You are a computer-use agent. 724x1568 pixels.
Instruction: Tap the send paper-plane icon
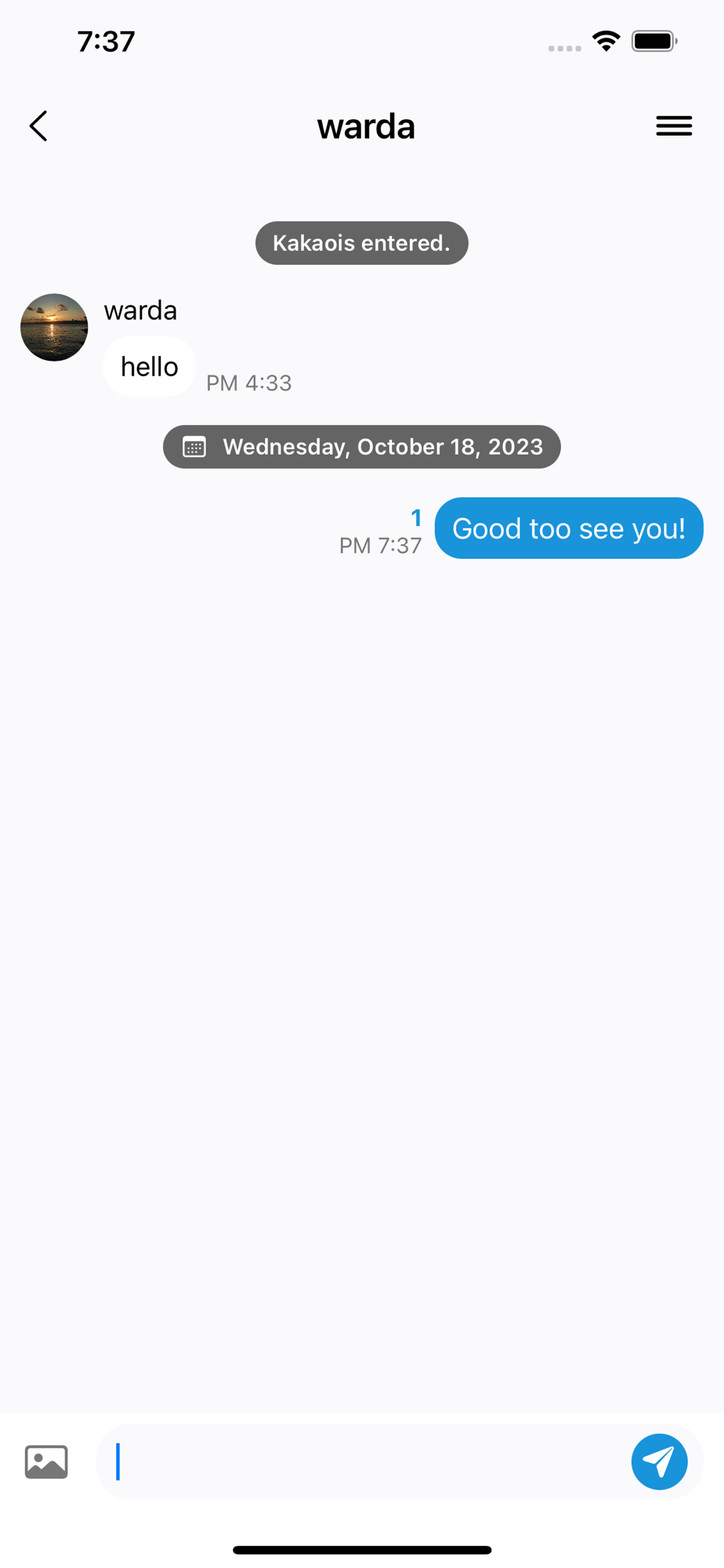click(x=659, y=1461)
